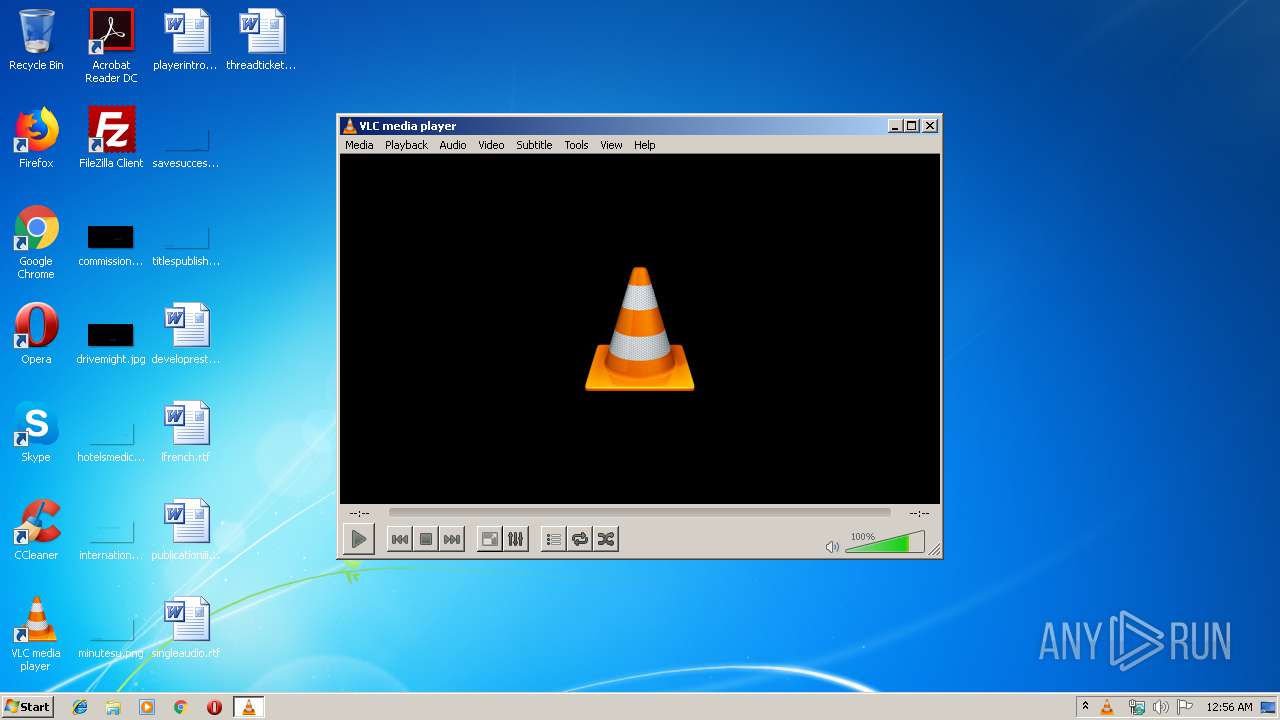Select publication Word document icon
Image resolution: width=1280 pixels, height=720 pixels.
coord(186,530)
